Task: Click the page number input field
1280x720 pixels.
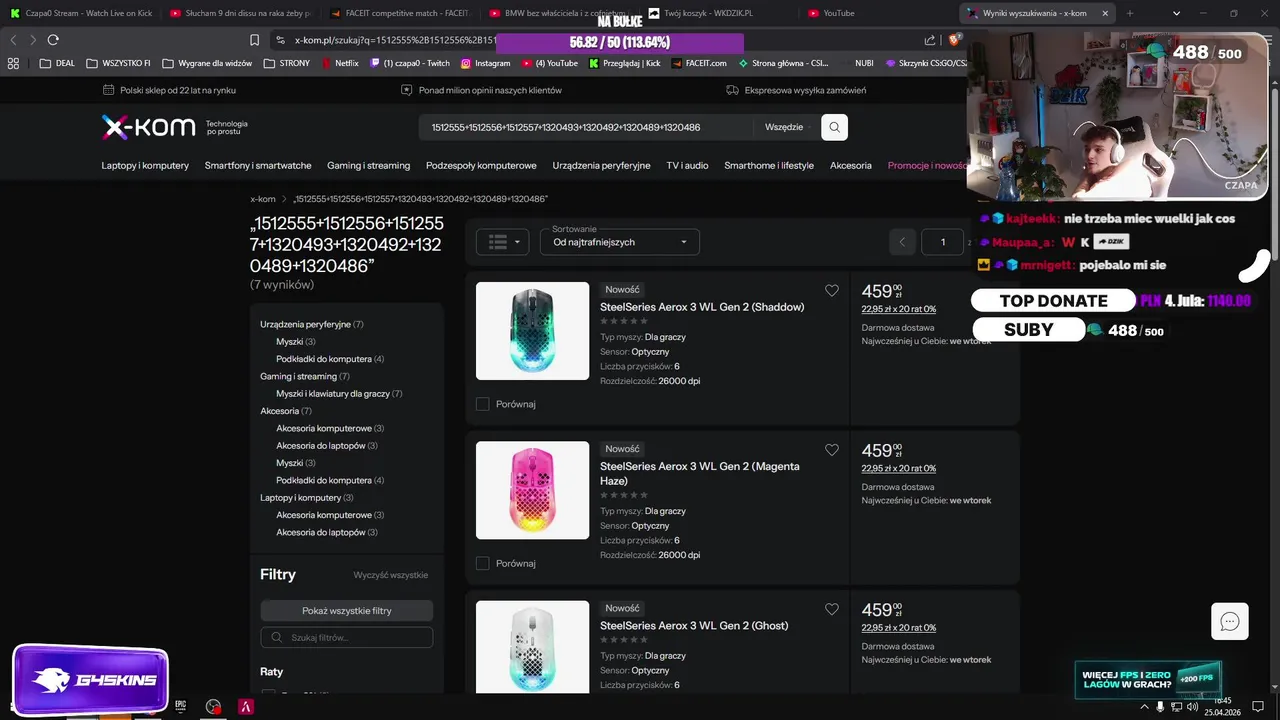Action: click(x=942, y=242)
